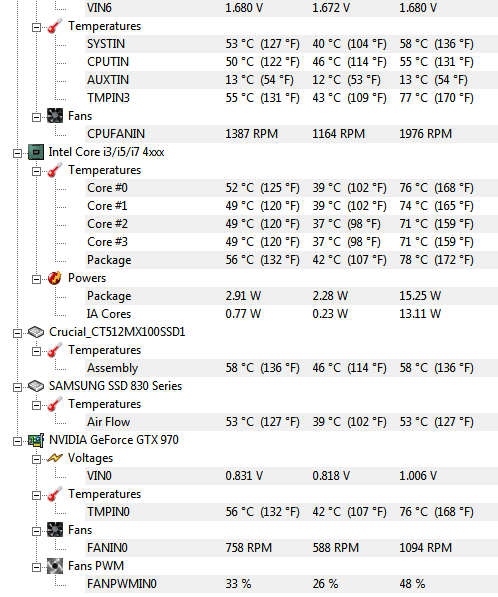Select the FANIN0 row label
The height and width of the screenshot is (597, 498).
107,548
